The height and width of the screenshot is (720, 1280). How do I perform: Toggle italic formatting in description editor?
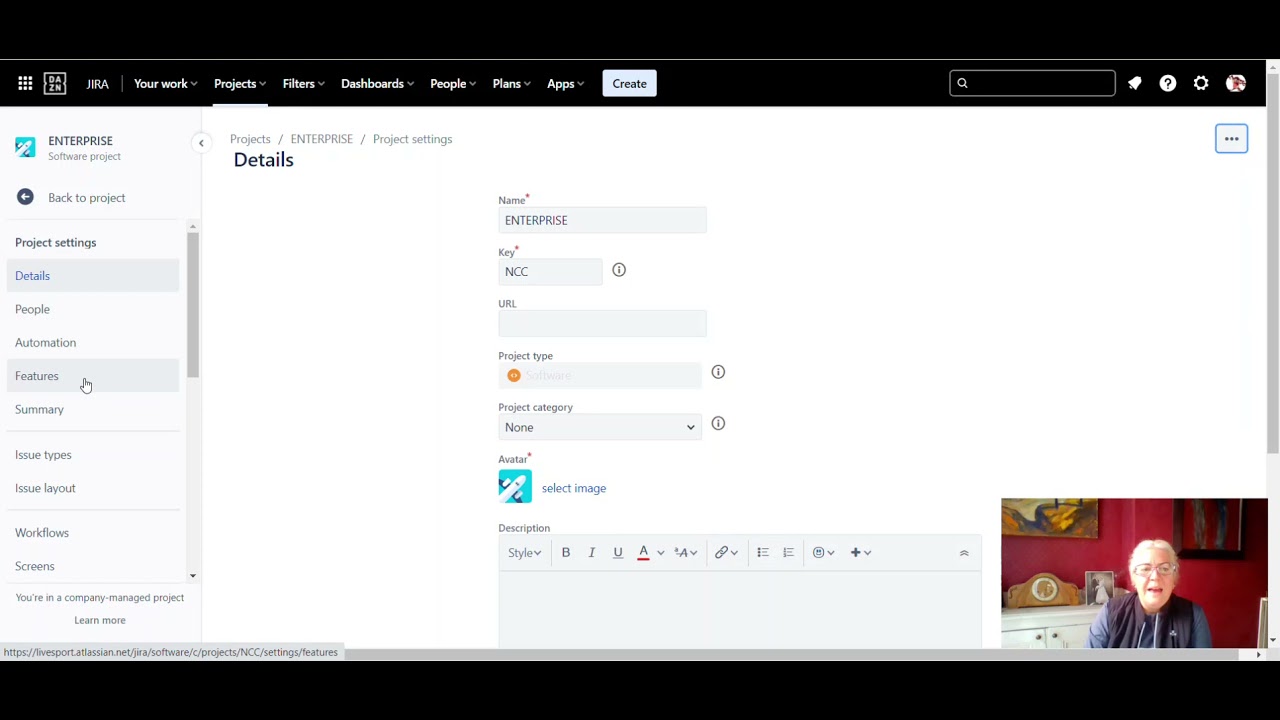point(592,552)
